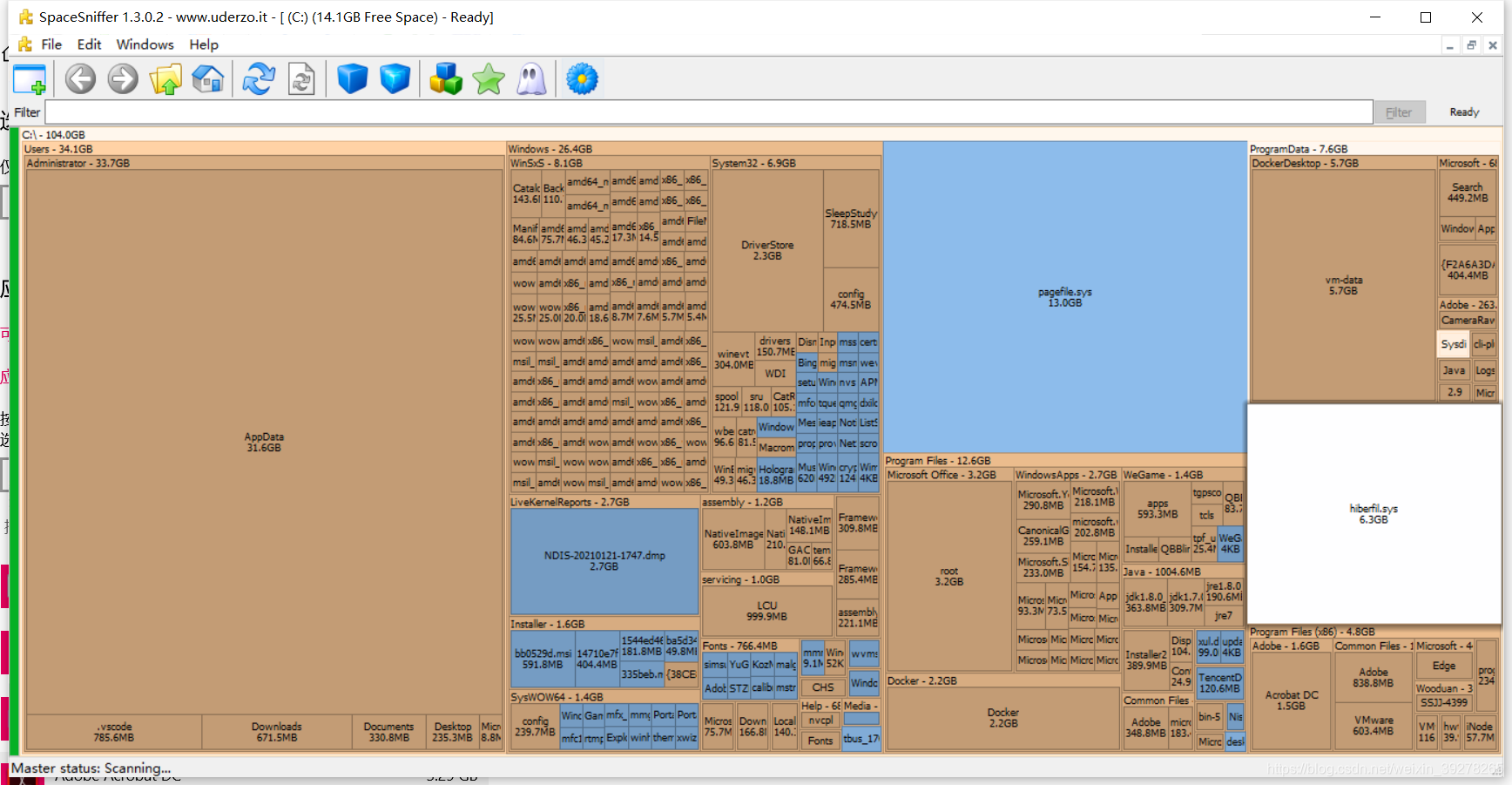Click the DockerDesktop - 5.7GB header
The width and height of the screenshot is (1512, 785).
coord(1305,163)
